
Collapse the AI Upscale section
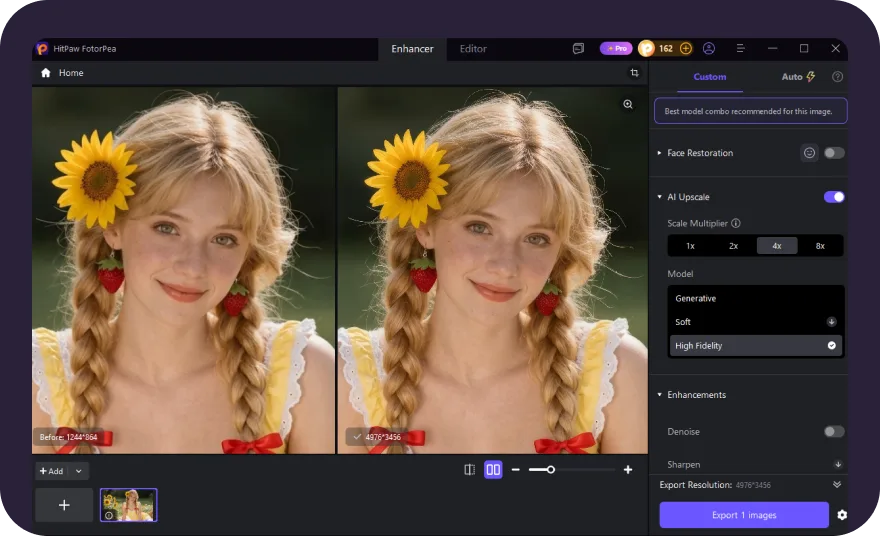tap(659, 197)
